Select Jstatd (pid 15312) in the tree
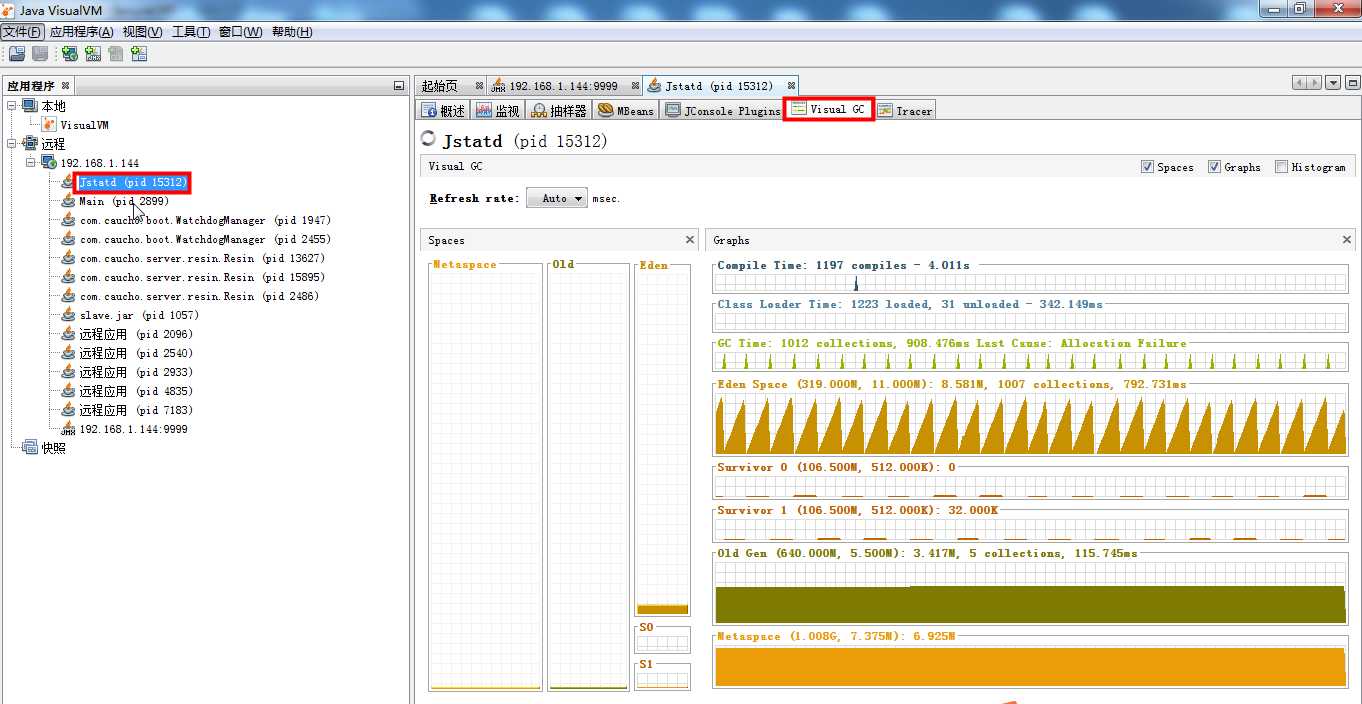Viewport: 1362px width, 704px height. click(x=131, y=182)
